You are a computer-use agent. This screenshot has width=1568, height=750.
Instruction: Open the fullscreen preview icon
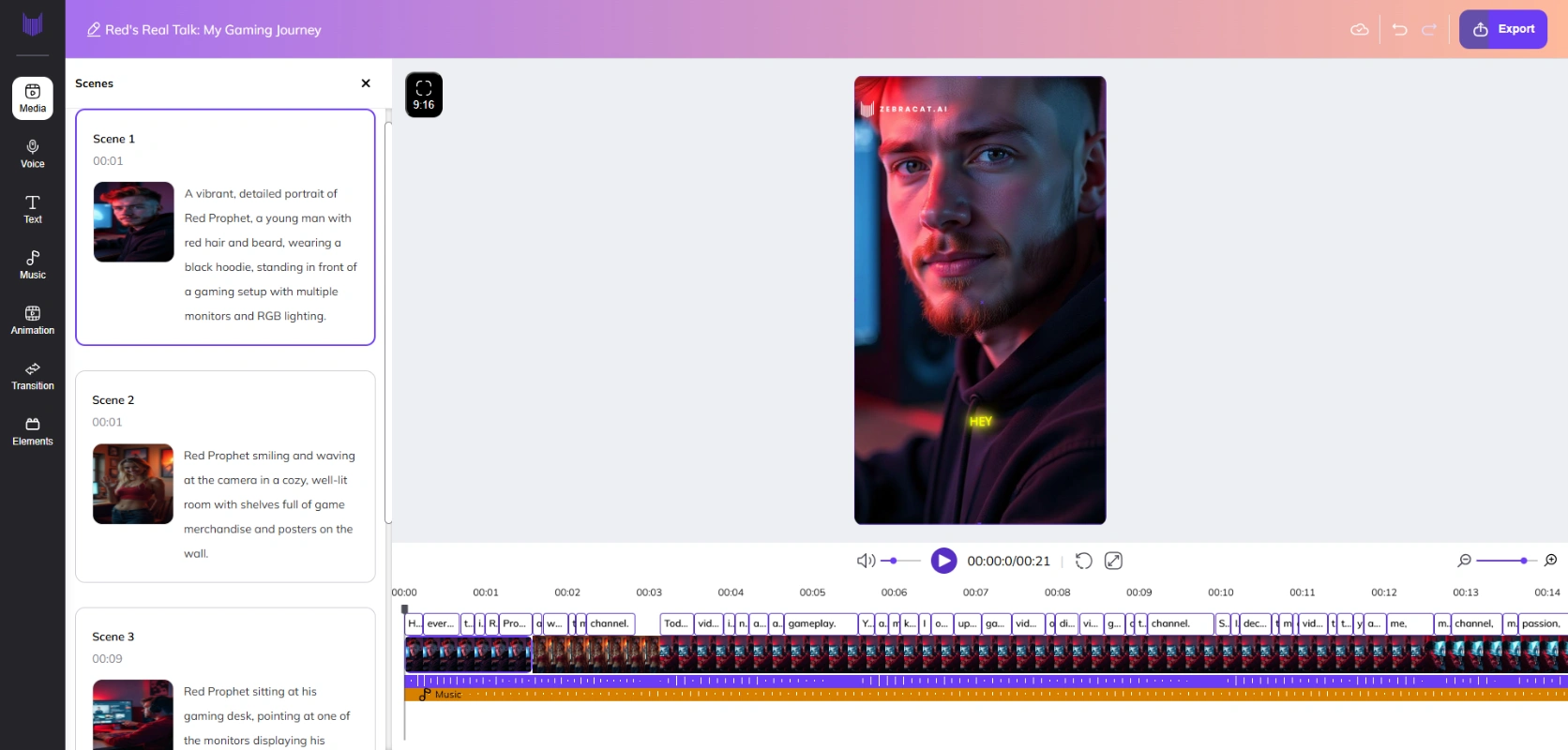point(1114,561)
